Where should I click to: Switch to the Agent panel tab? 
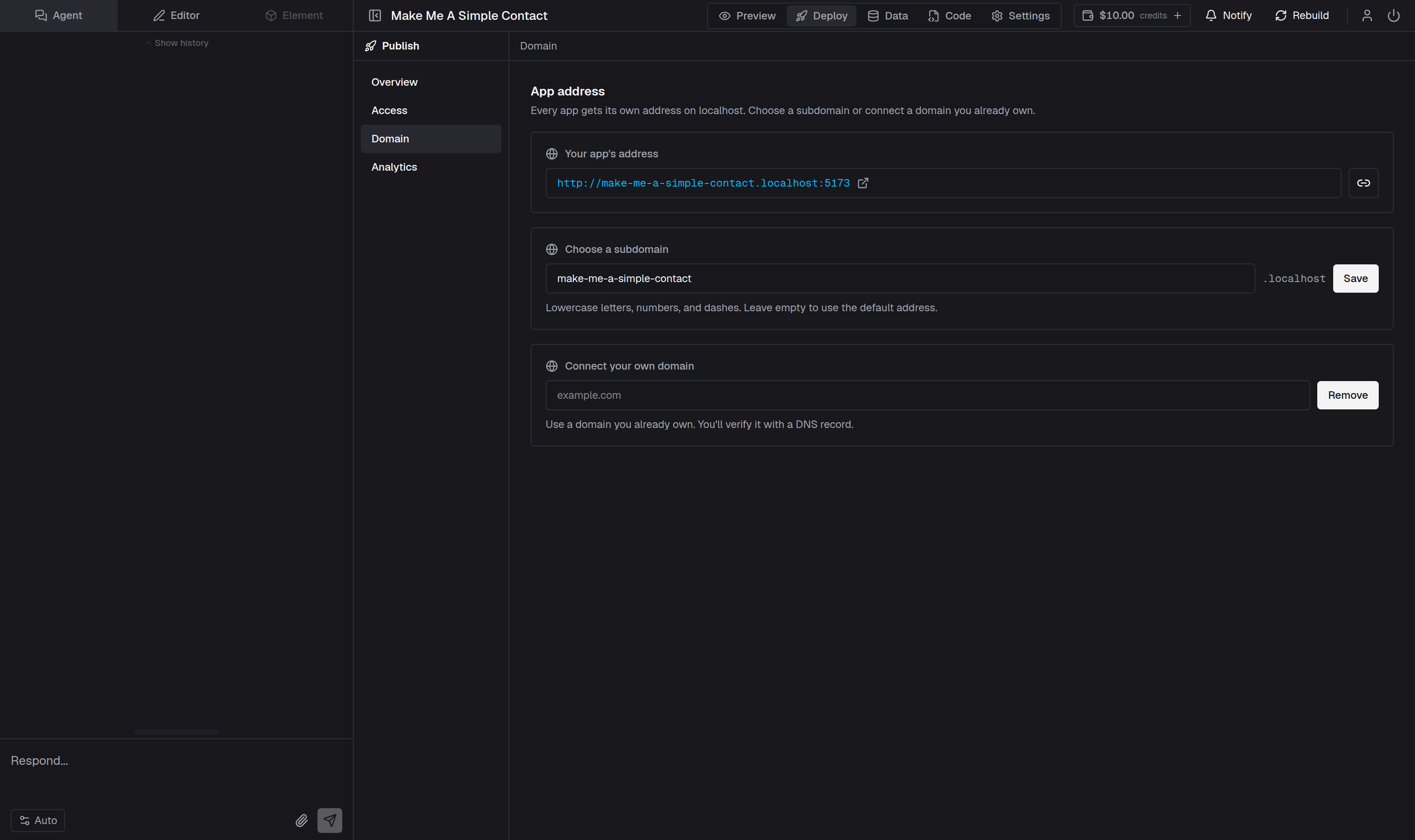click(x=59, y=15)
